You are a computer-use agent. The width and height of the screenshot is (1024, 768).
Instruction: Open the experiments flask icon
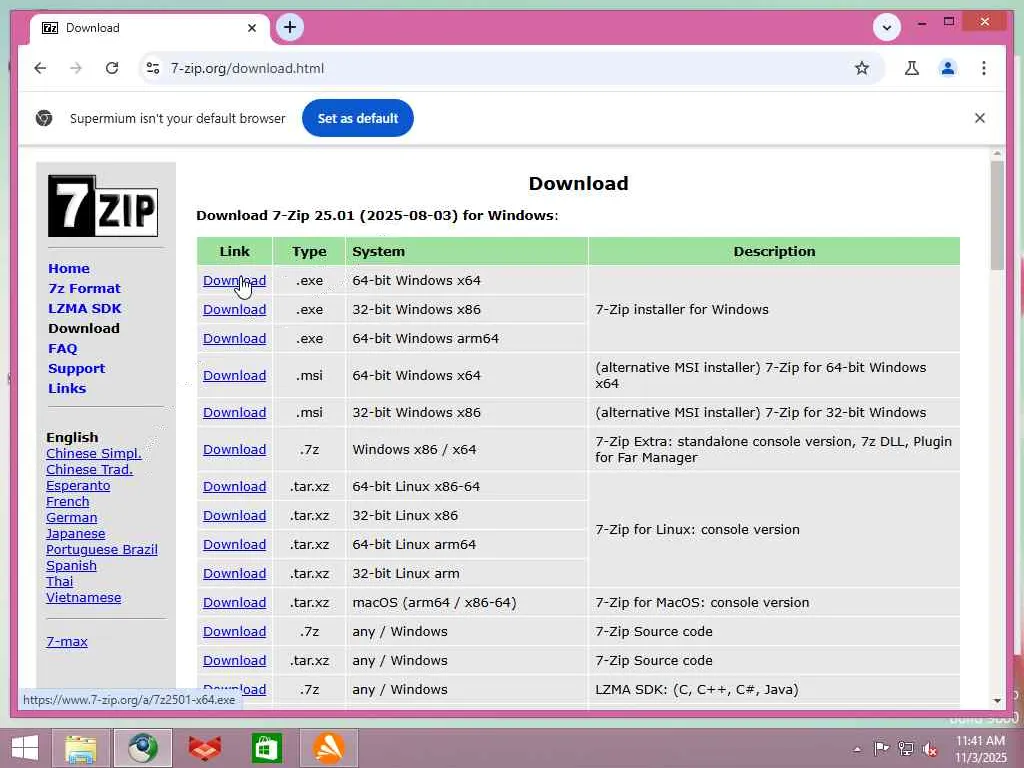[x=912, y=68]
